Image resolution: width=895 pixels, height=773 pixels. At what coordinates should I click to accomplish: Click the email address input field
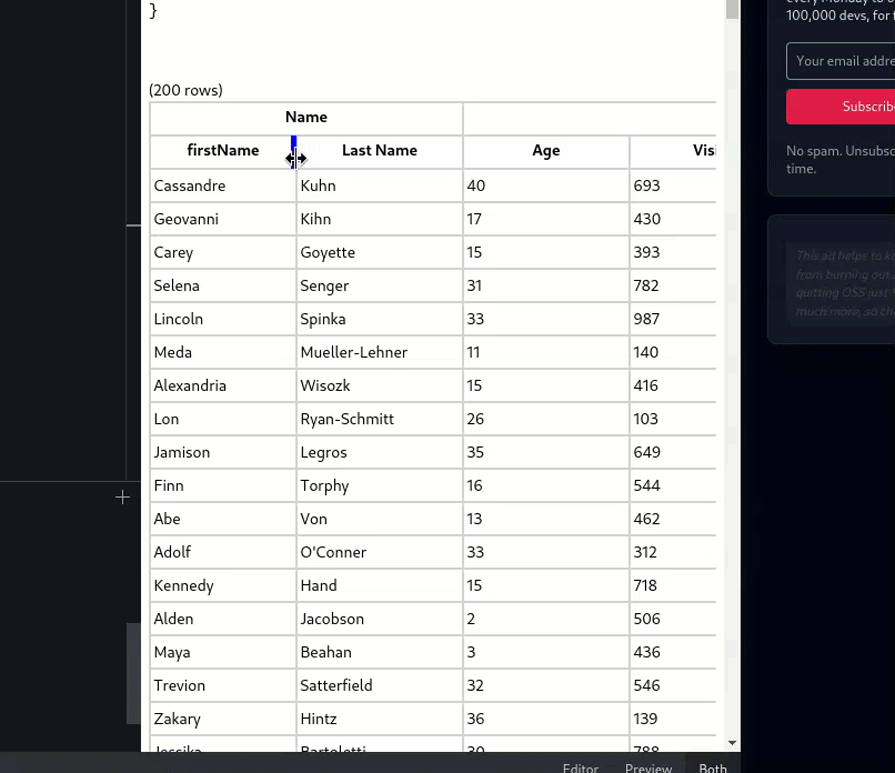click(842, 61)
